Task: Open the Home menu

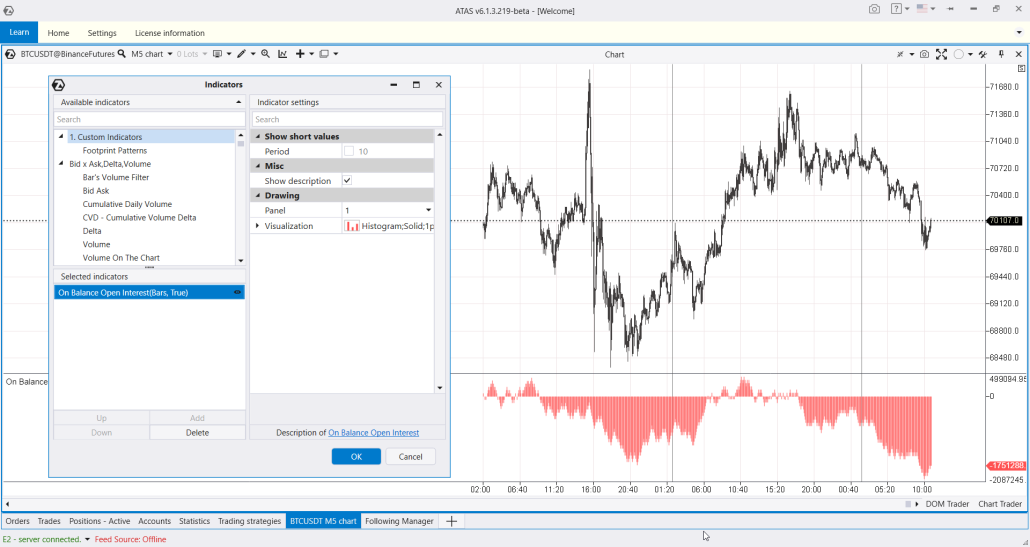Action: click(x=58, y=33)
